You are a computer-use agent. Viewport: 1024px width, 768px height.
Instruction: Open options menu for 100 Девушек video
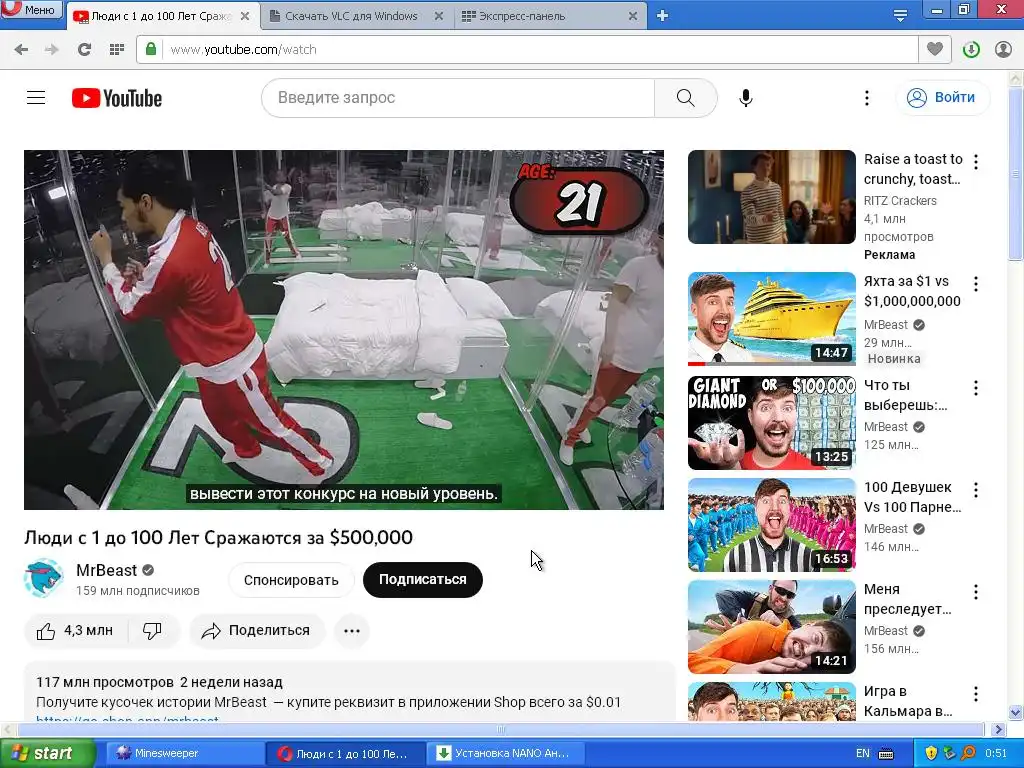click(976, 490)
